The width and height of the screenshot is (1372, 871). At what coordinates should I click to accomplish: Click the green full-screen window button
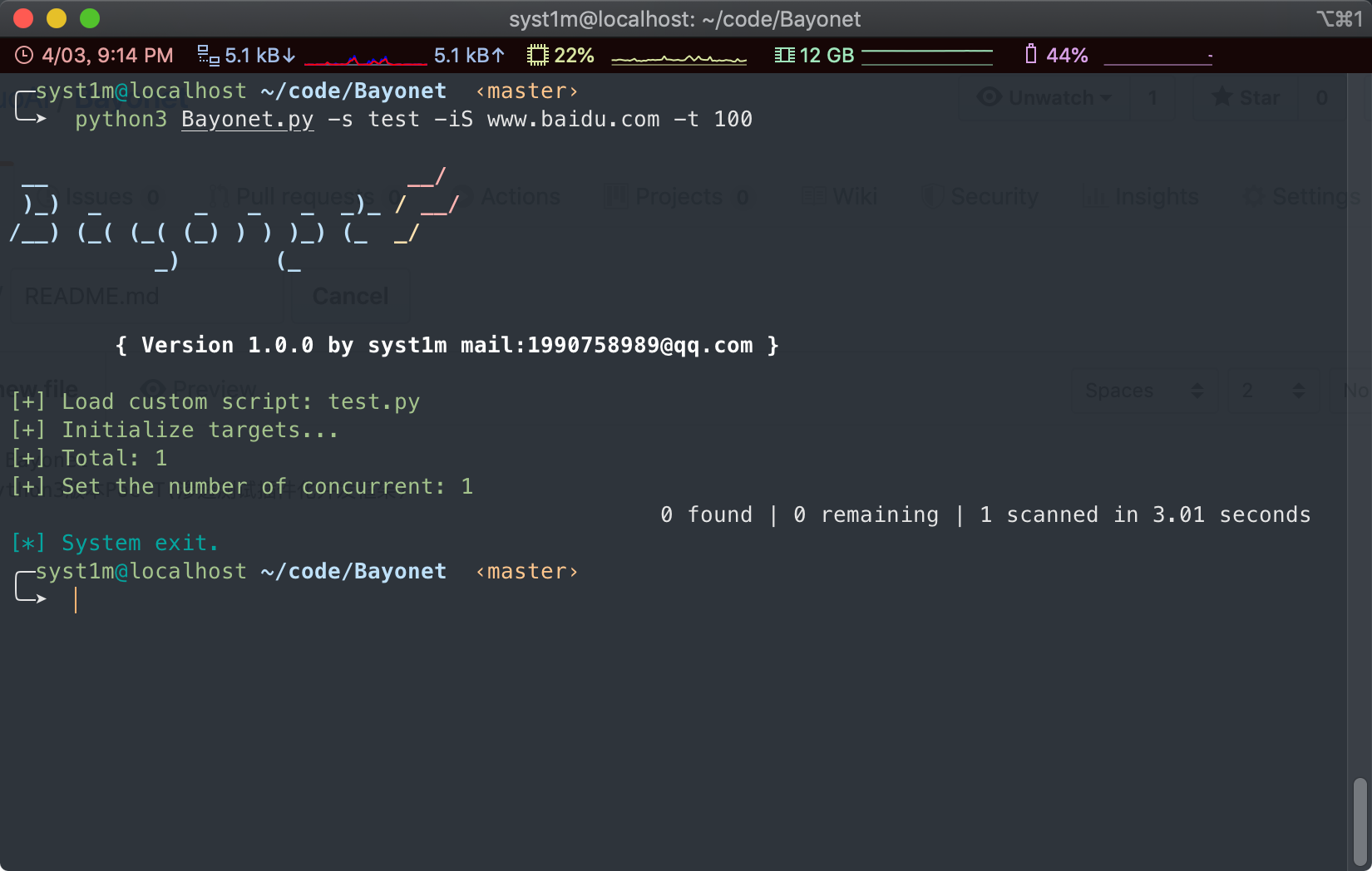point(90,18)
